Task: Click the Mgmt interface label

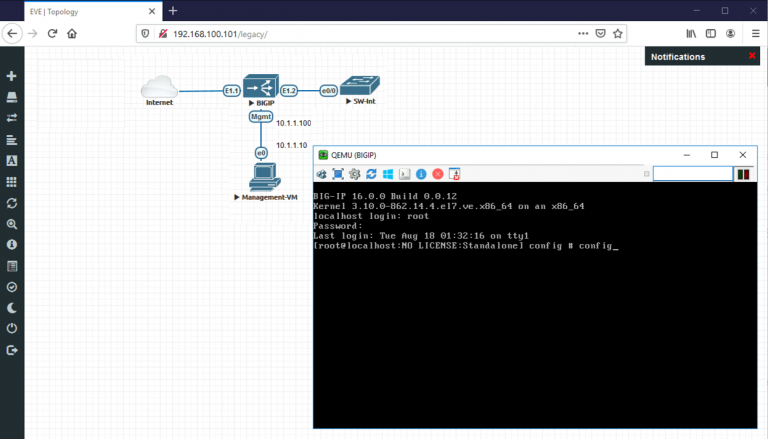Action: [261, 117]
